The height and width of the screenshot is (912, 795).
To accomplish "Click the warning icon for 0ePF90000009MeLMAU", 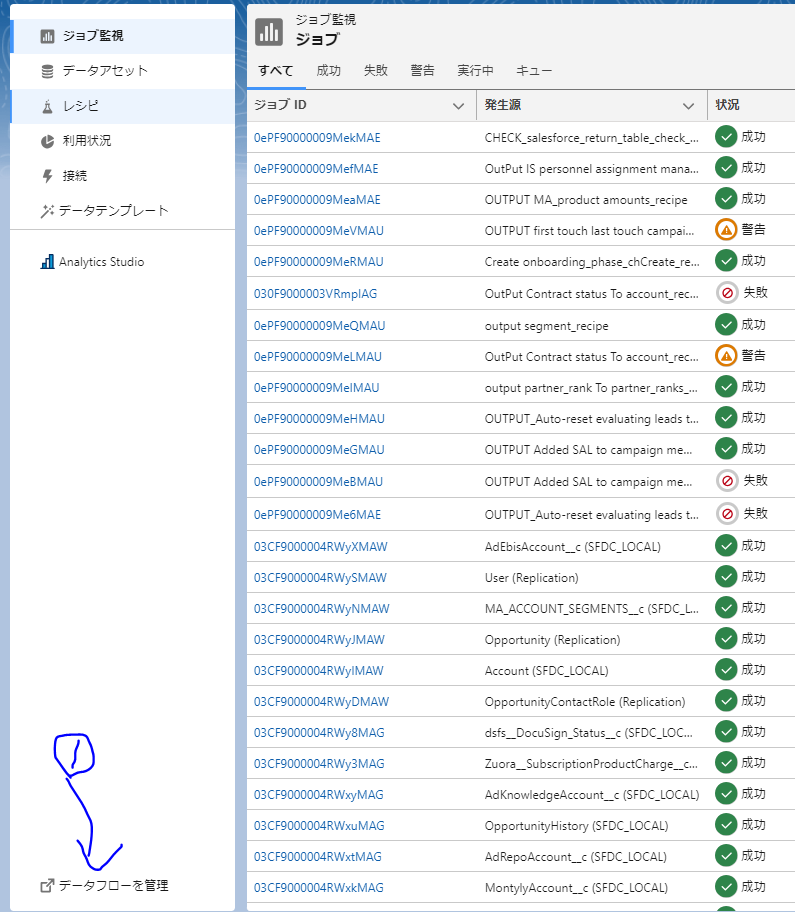I will click(x=726, y=355).
